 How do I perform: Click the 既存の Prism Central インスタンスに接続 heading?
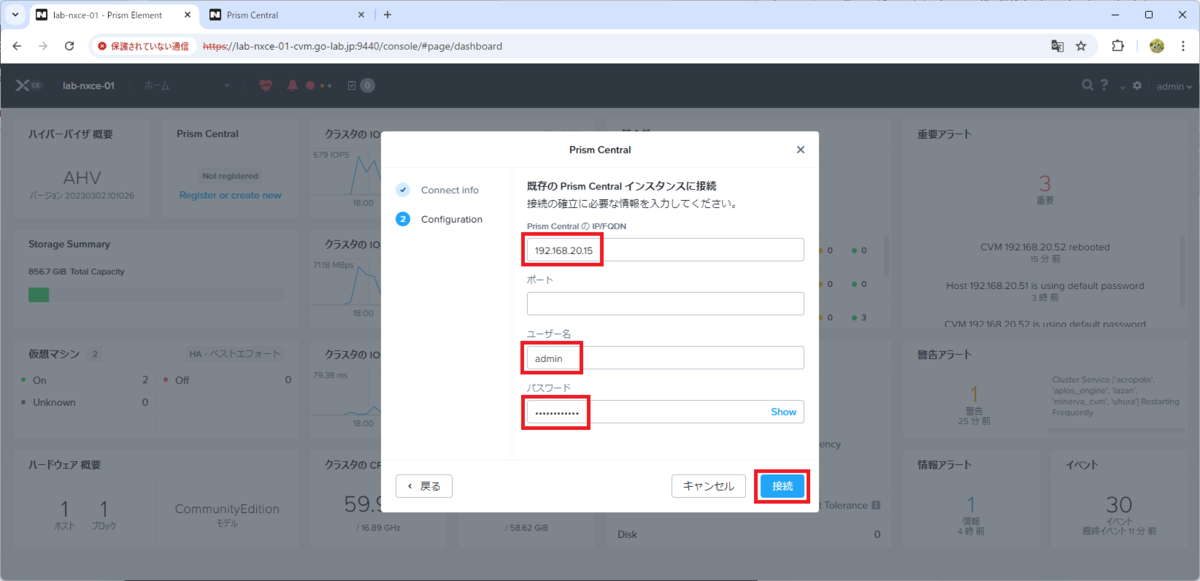tap(622, 186)
